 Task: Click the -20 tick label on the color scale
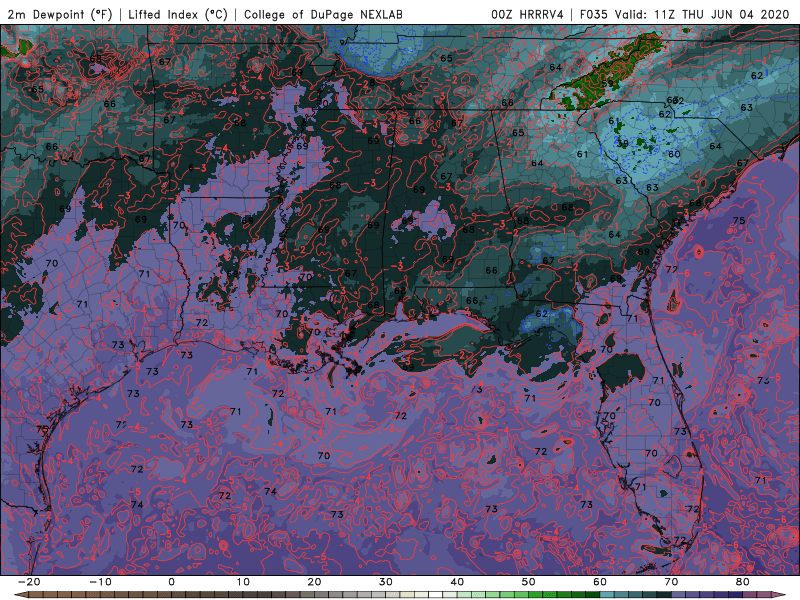[x=29, y=582]
